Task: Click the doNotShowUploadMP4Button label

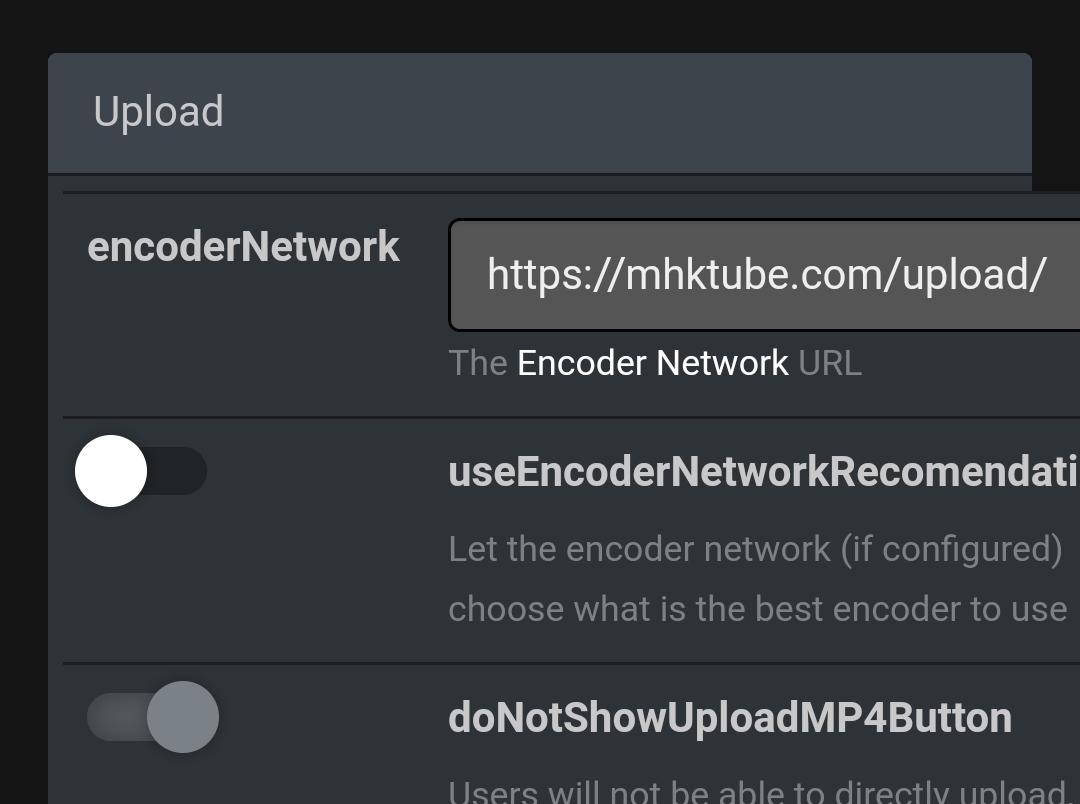Action: pos(730,716)
